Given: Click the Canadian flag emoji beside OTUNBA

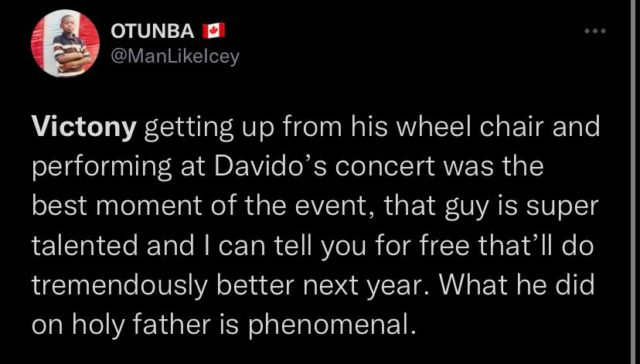Looking at the screenshot, I should [214, 31].
